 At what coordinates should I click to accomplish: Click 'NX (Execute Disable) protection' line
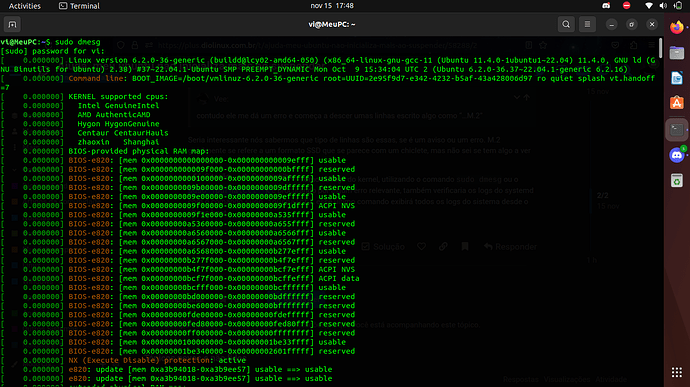pyautogui.click(x=157, y=360)
